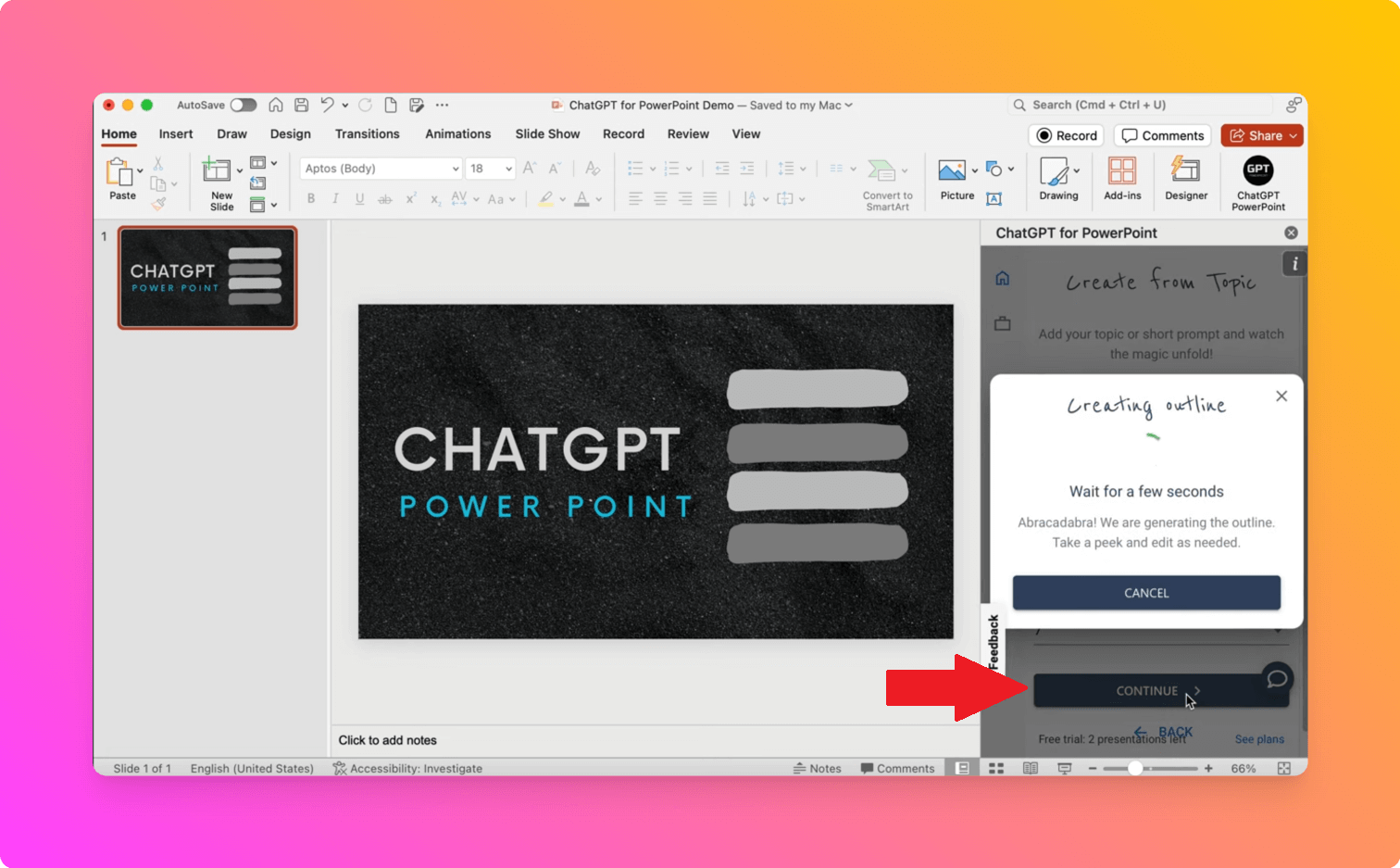Open See plans link

[1258, 739]
